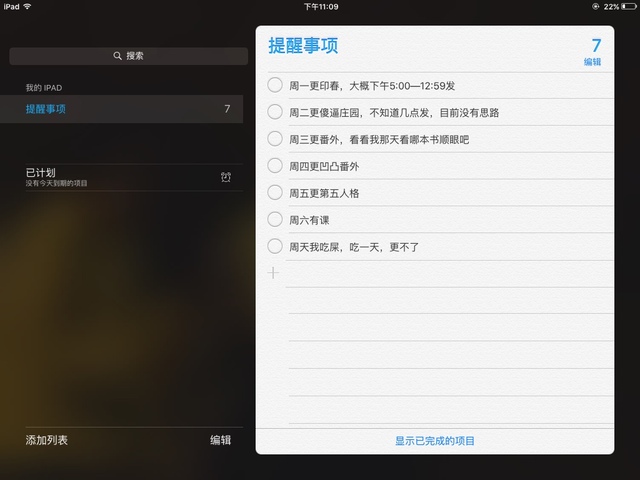Tap the search magnifier icon
Image resolution: width=640 pixels, height=480 pixels.
(118, 56)
